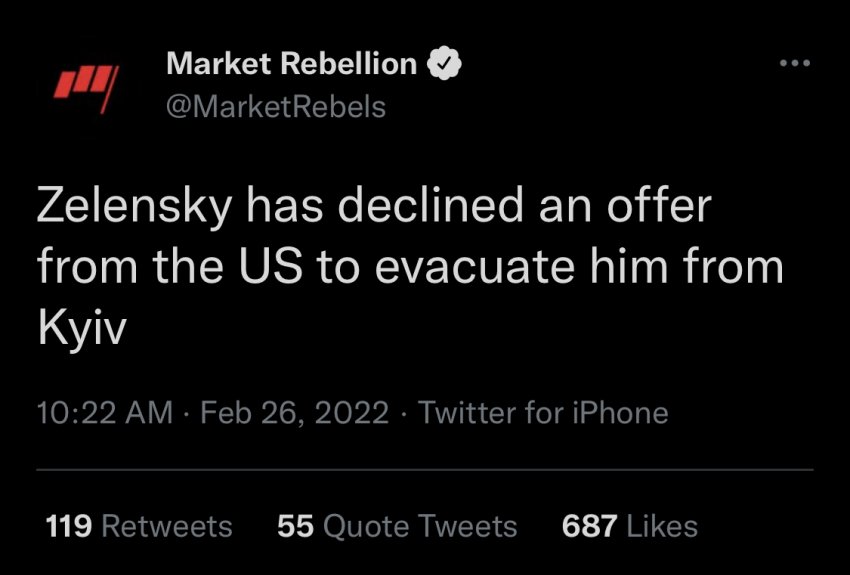This screenshot has width=850, height=575.
Task: Click the number 55 quote count
Action: (296, 526)
